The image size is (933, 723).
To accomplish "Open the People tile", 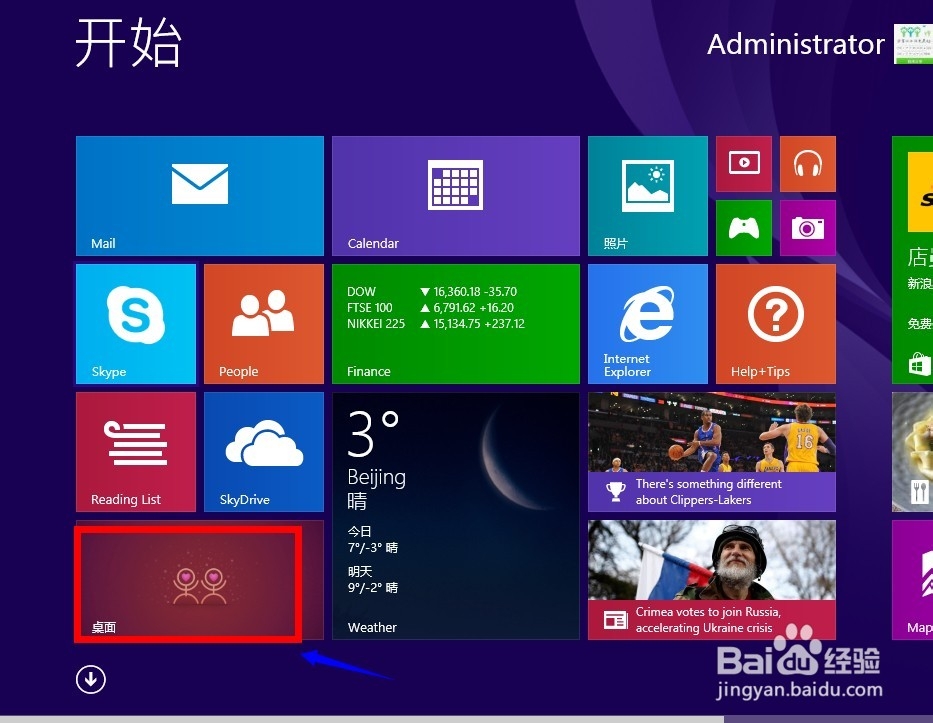I will (264, 324).
